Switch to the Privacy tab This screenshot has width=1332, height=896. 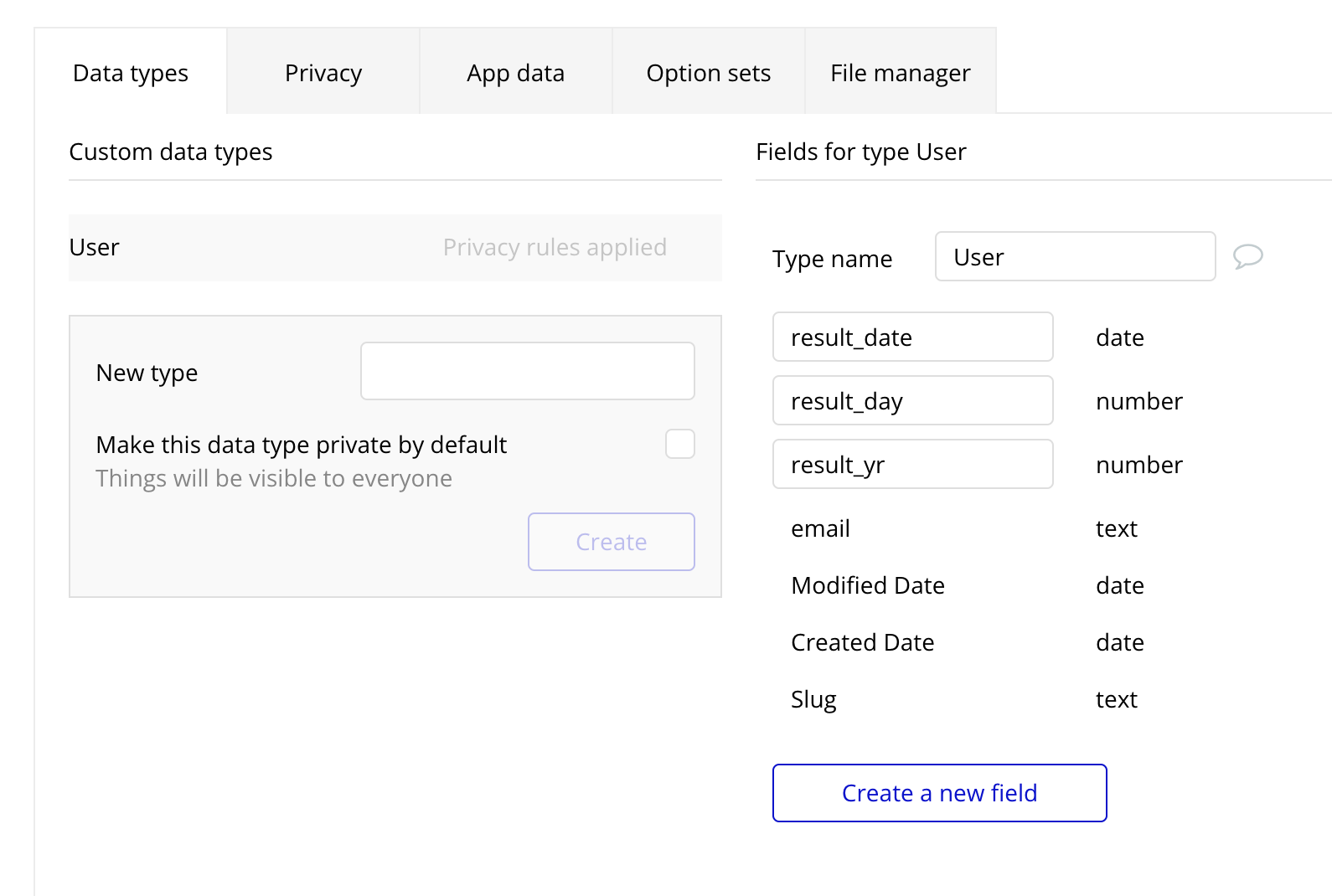coord(323,73)
